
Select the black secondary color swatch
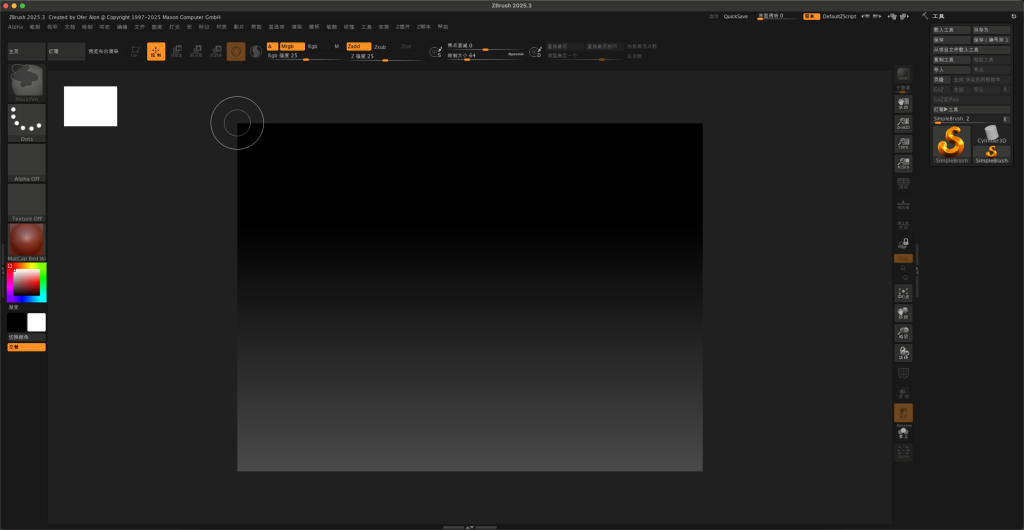16,322
